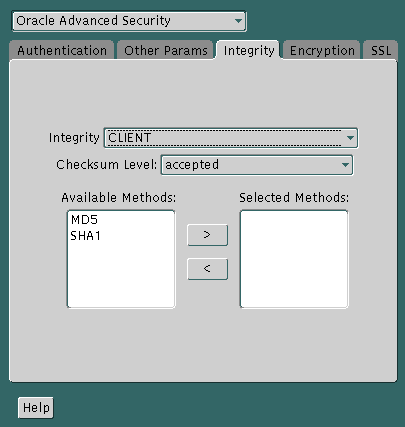Click inside the Selected Methods list

click(294, 259)
